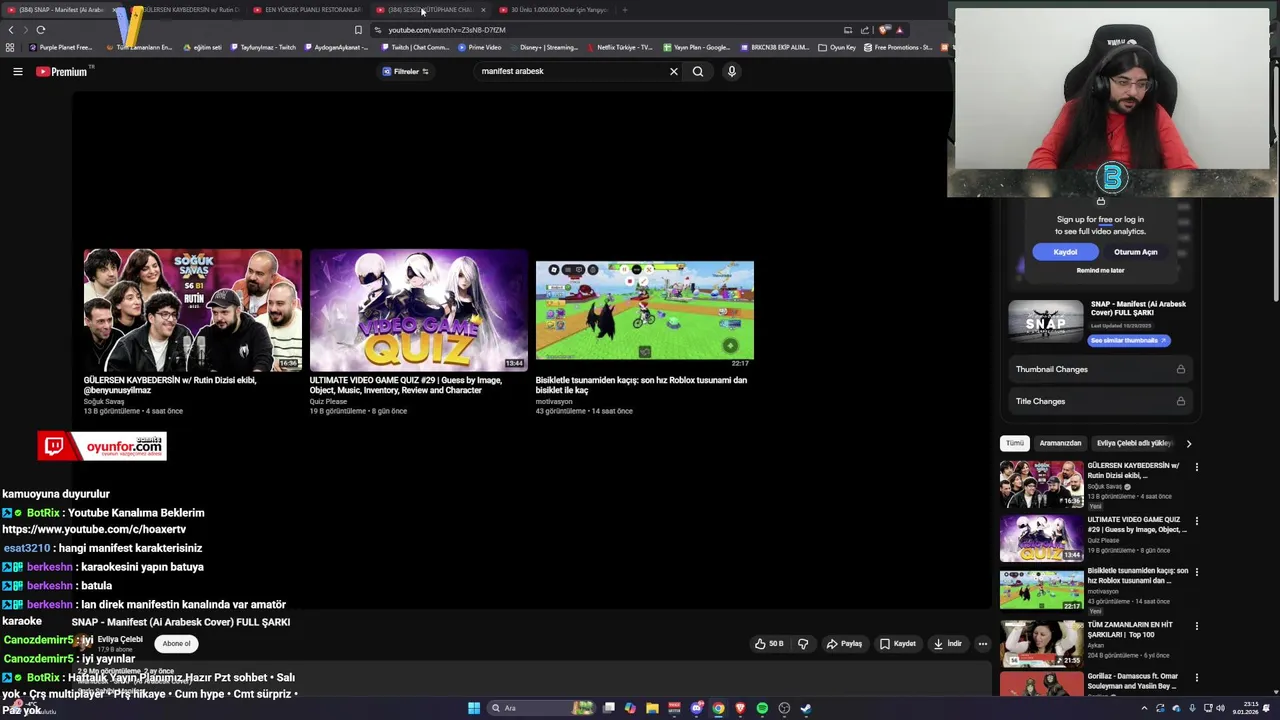Open the YouTube guide hamburger menu

pyautogui.click(x=17, y=71)
